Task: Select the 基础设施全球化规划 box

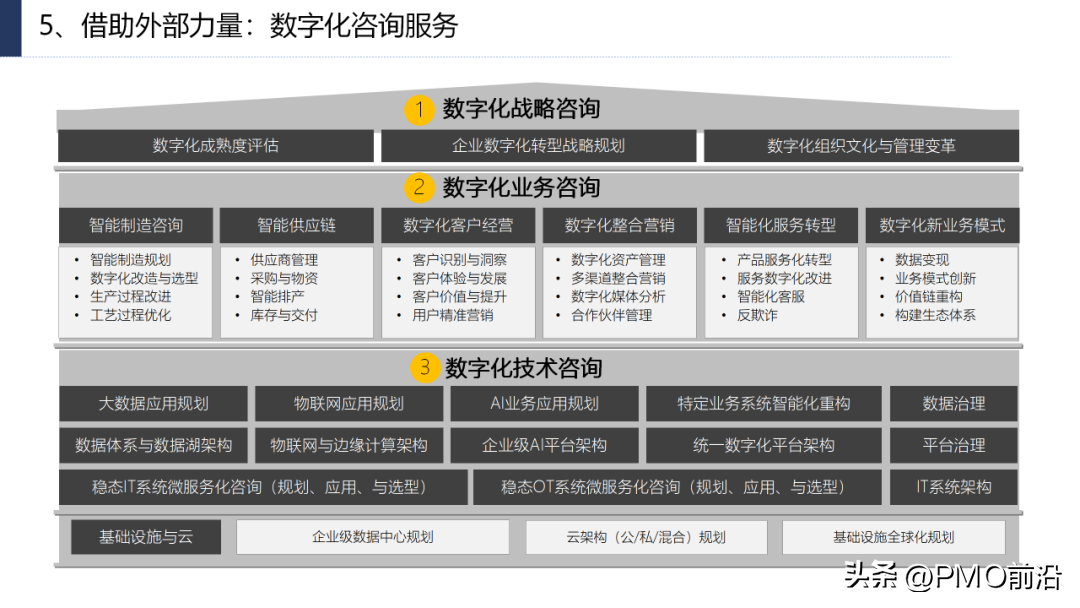Action: point(893,537)
